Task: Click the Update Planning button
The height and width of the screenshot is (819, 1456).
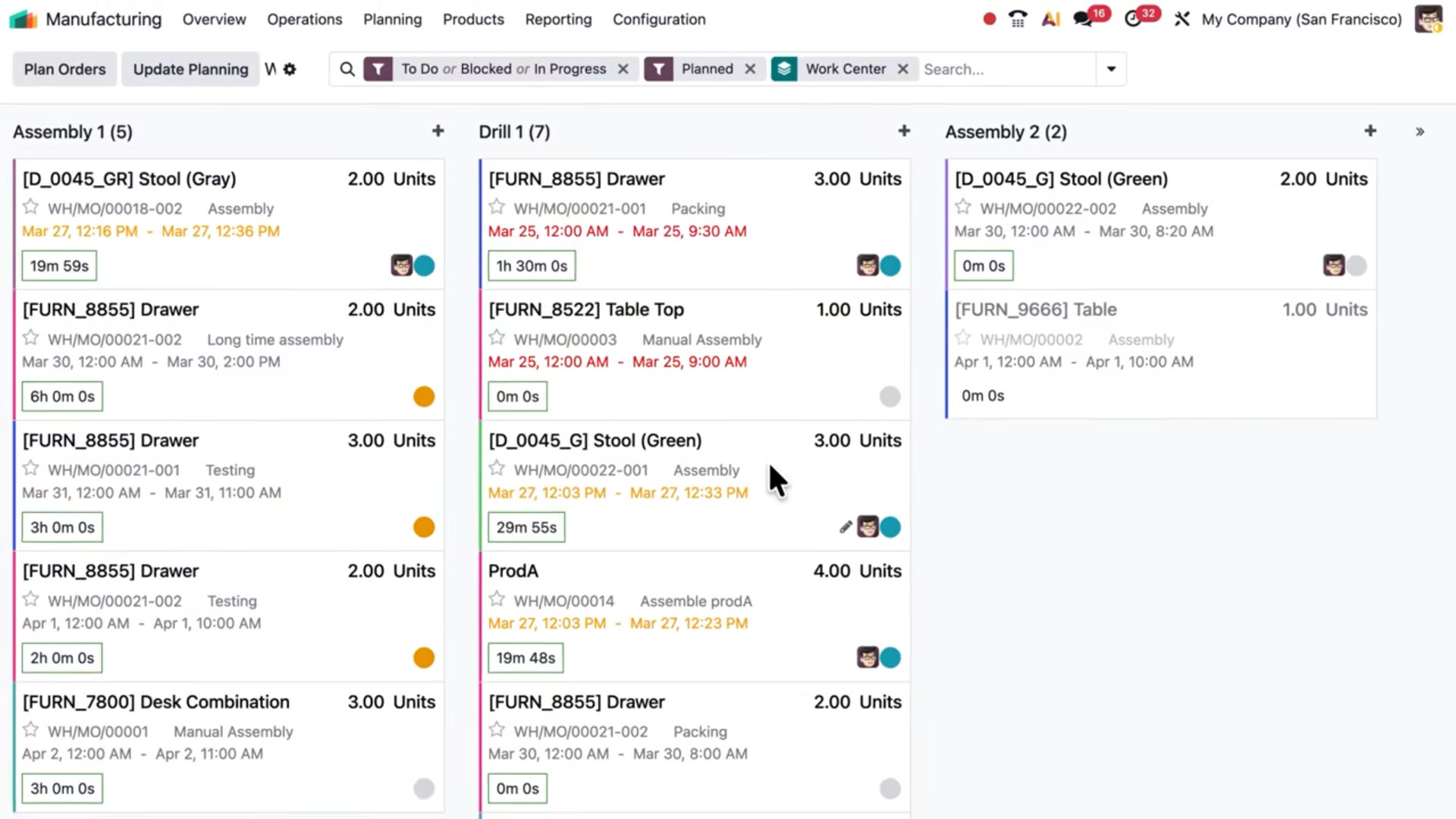Action: click(x=190, y=68)
